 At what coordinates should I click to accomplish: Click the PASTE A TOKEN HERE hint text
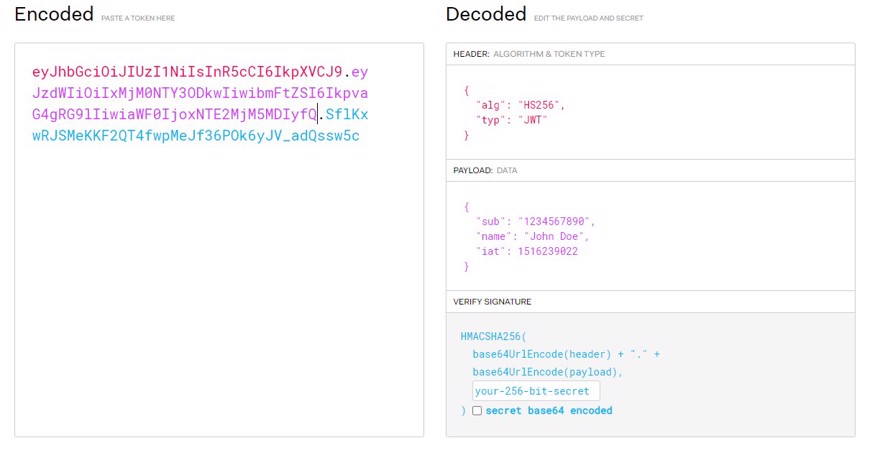(138, 18)
